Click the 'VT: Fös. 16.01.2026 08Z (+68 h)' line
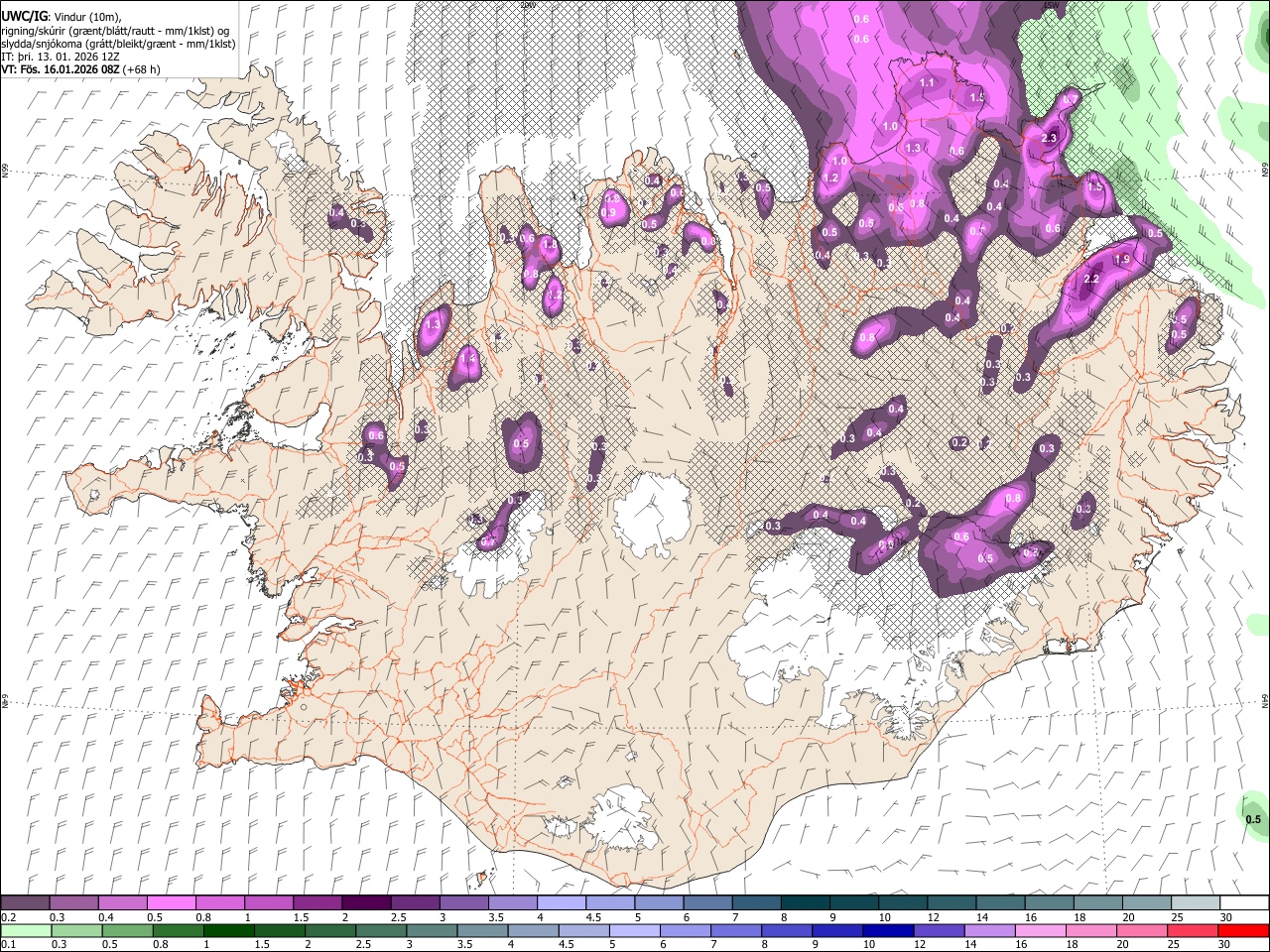The height and width of the screenshot is (952, 1270). pos(81,69)
